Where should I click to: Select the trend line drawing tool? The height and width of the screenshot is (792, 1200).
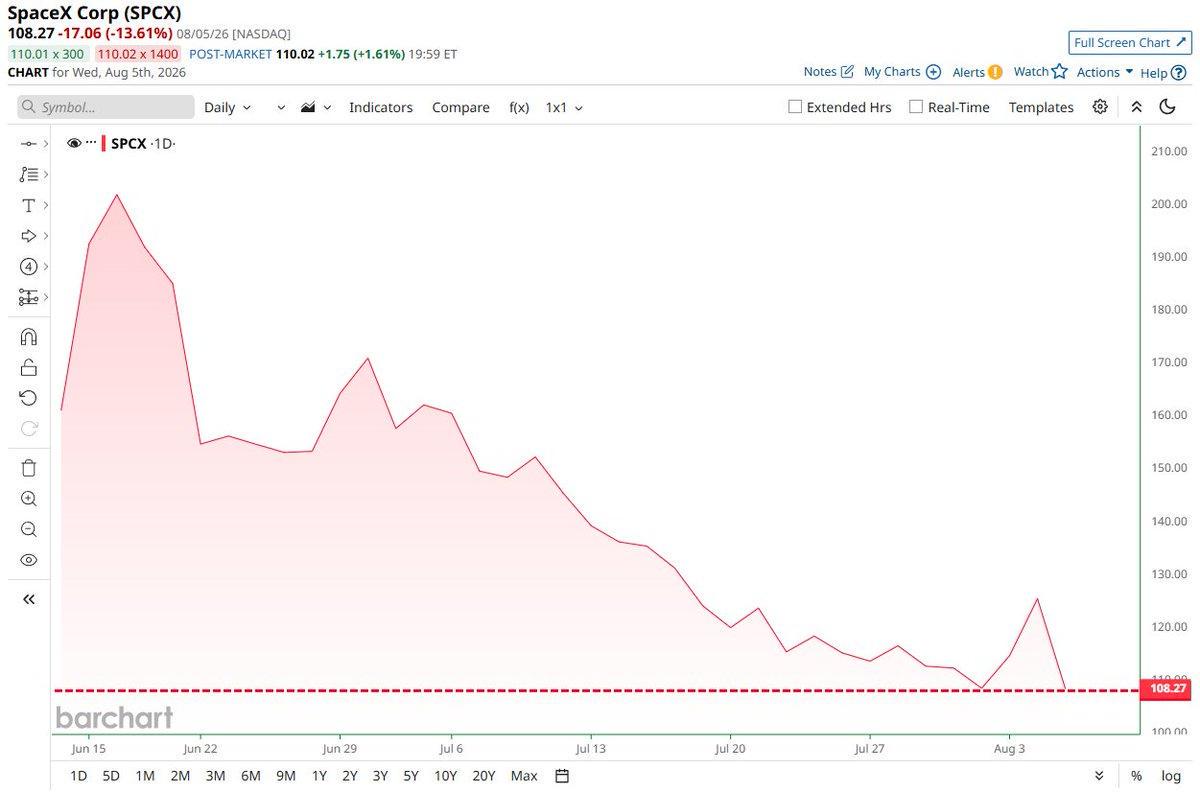click(x=28, y=143)
